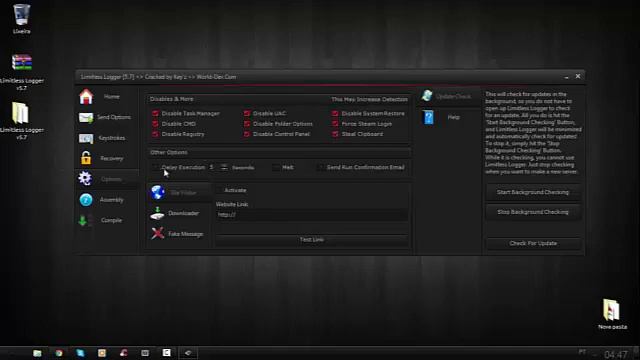Open the Downloader drive icon

[x=158, y=213]
